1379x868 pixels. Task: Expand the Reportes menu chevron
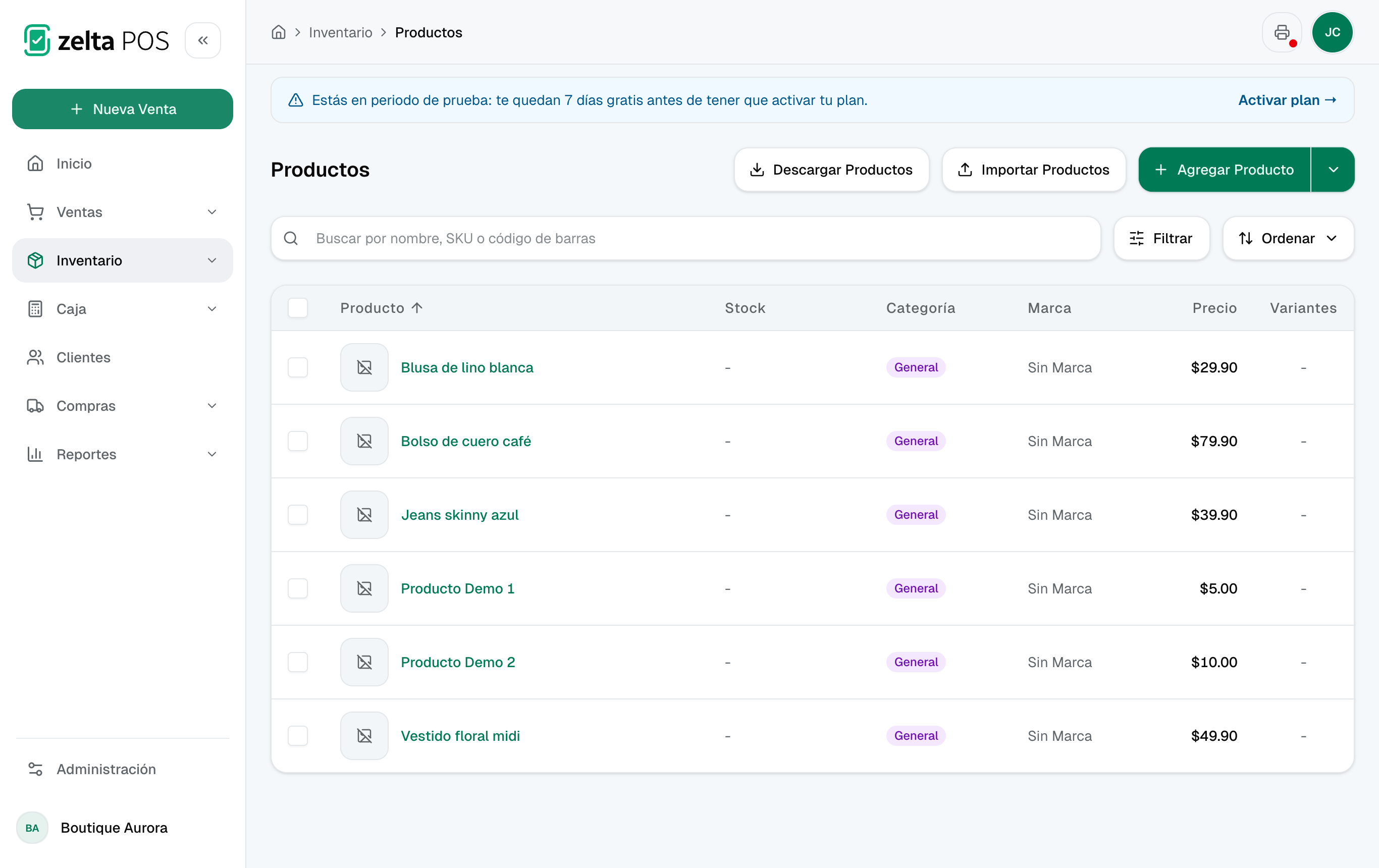click(212, 455)
